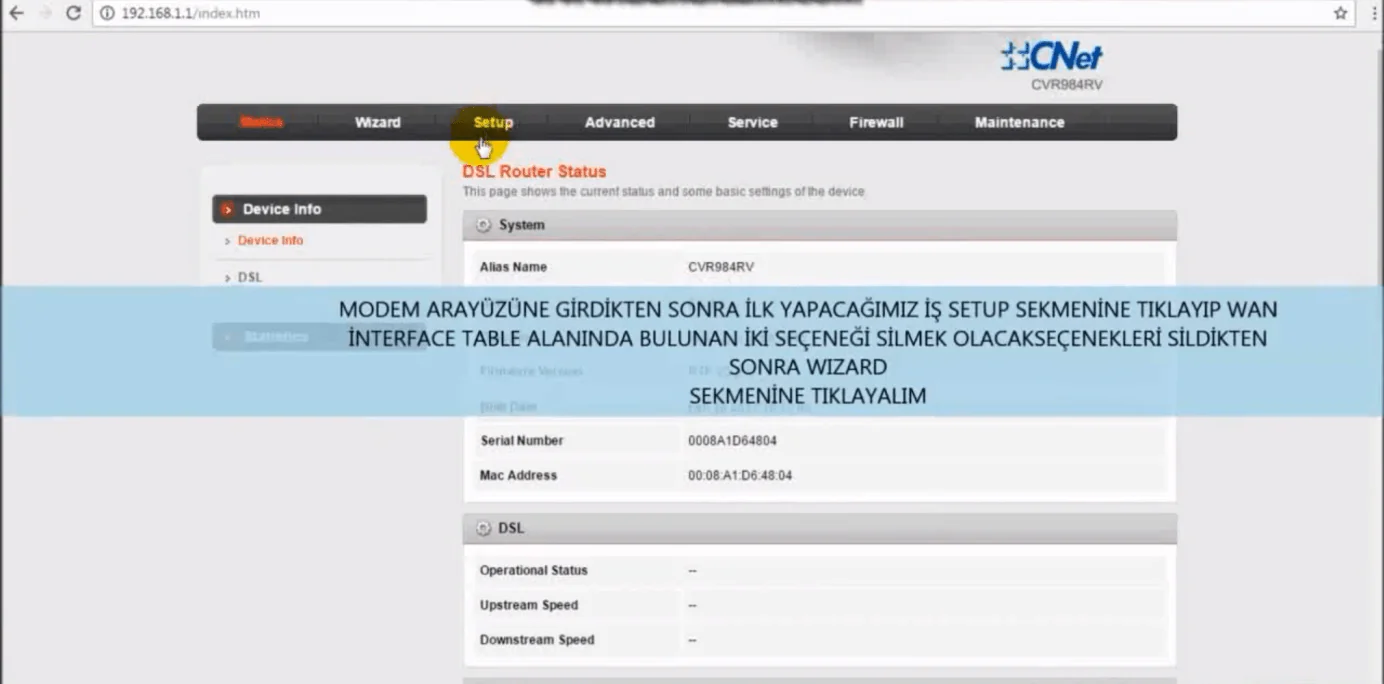Image resolution: width=1384 pixels, height=684 pixels.
Task: Open the Setup tab
Action: pos(493,122)
